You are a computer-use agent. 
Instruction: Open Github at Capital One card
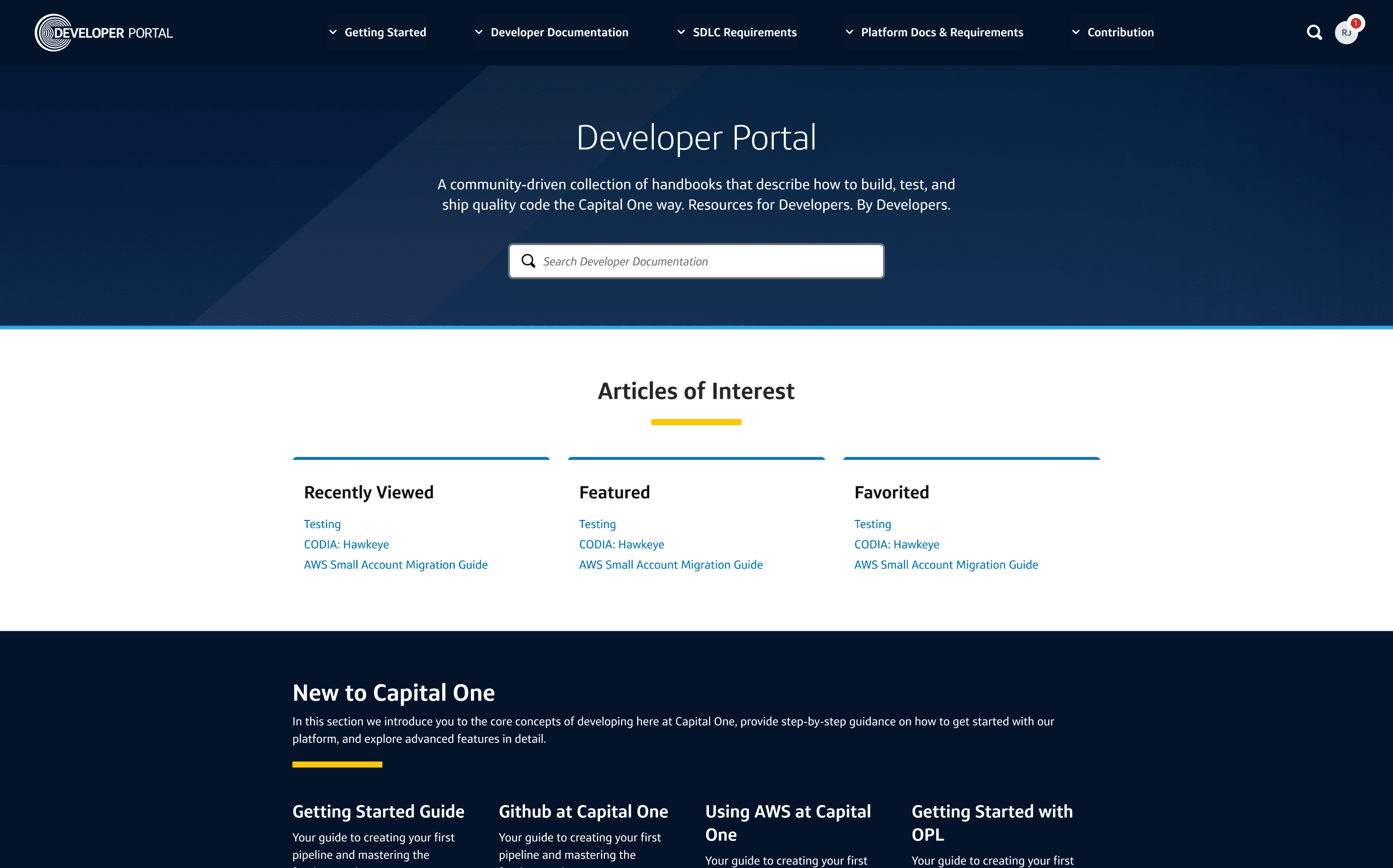pyautogui.click(x=583, y=812)
